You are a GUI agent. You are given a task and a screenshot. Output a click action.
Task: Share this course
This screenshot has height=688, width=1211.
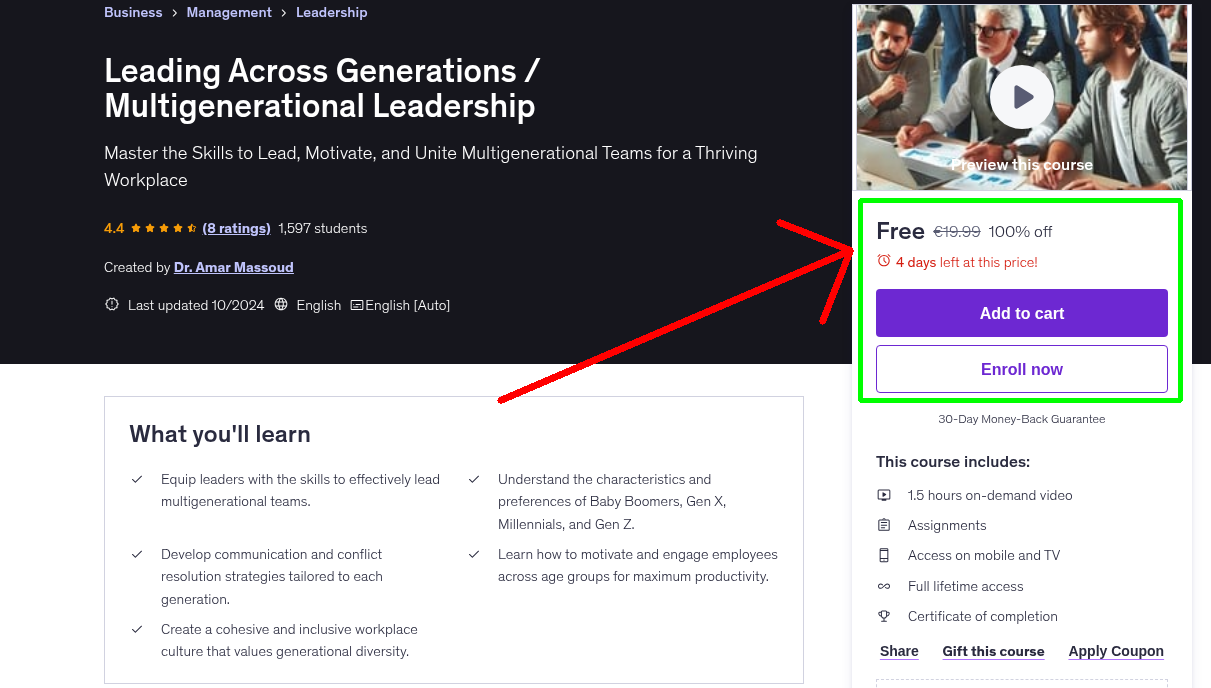pyautogui.click(x=899, y=651)
